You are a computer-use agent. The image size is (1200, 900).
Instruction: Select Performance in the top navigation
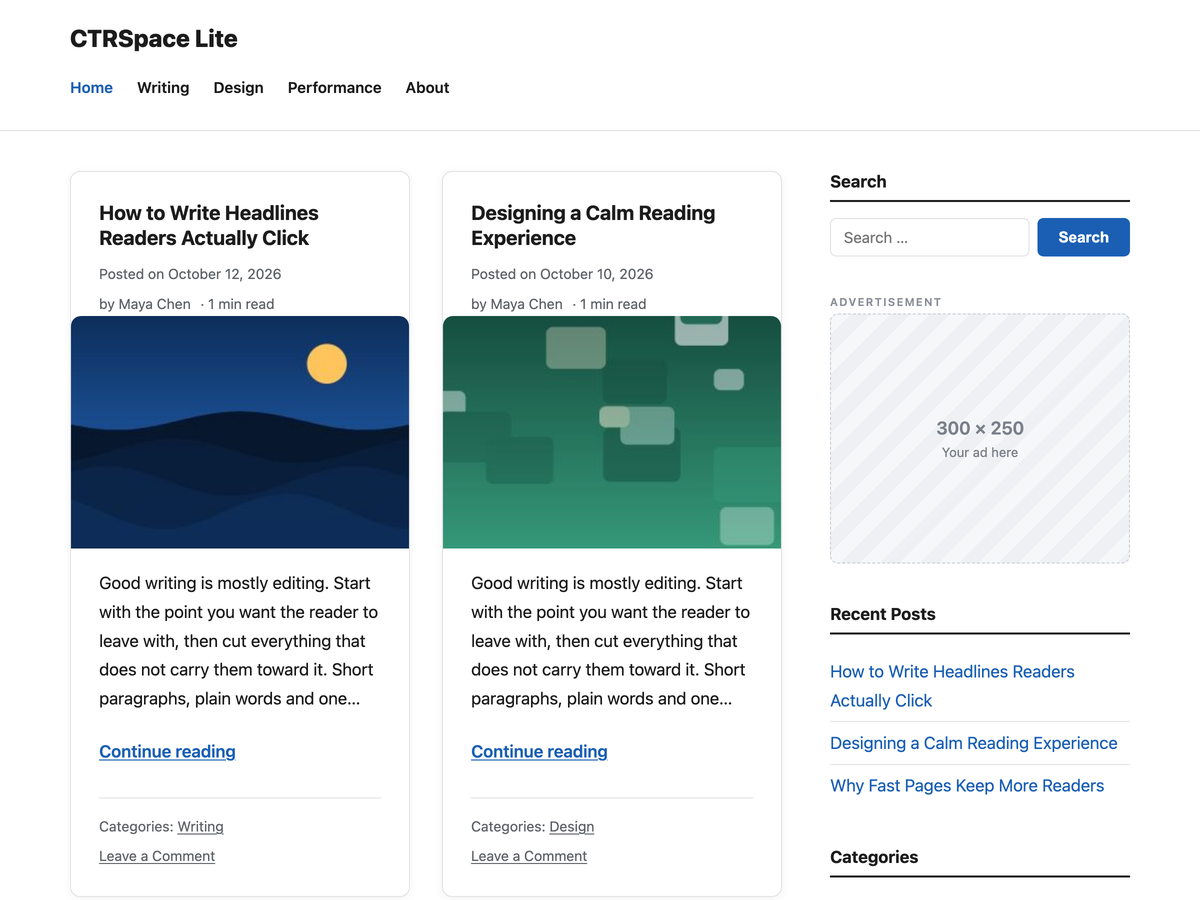click(334, 88)
